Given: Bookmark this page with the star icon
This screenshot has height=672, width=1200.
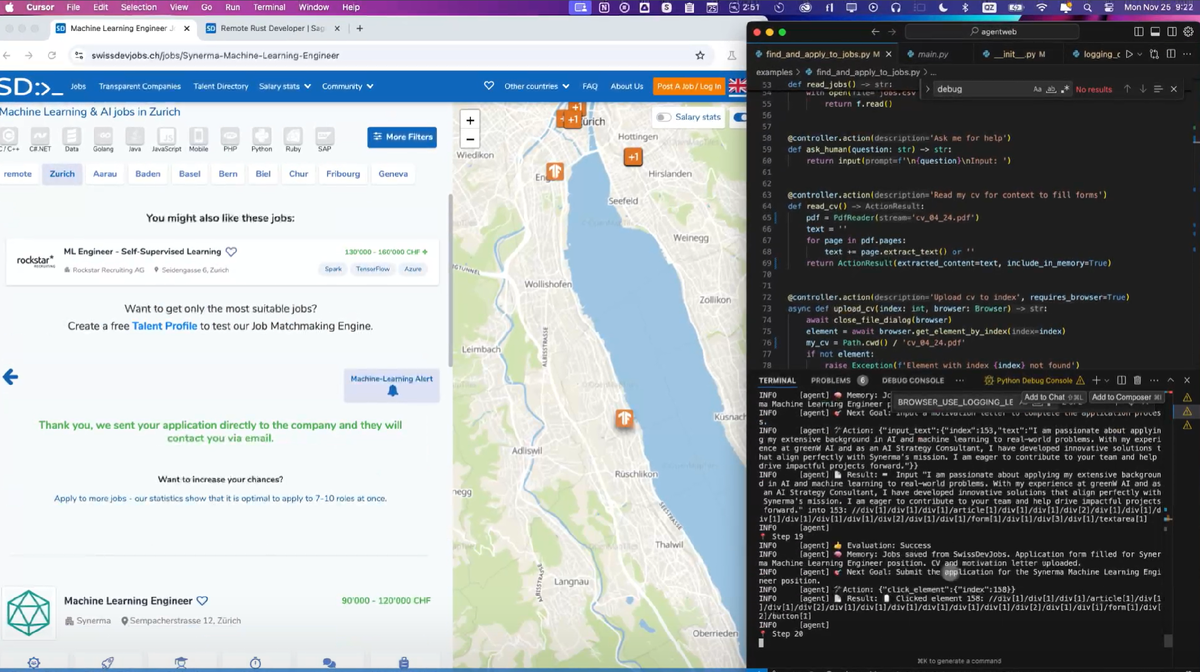Looking at the screenshot, I should [x=700, y=55].
